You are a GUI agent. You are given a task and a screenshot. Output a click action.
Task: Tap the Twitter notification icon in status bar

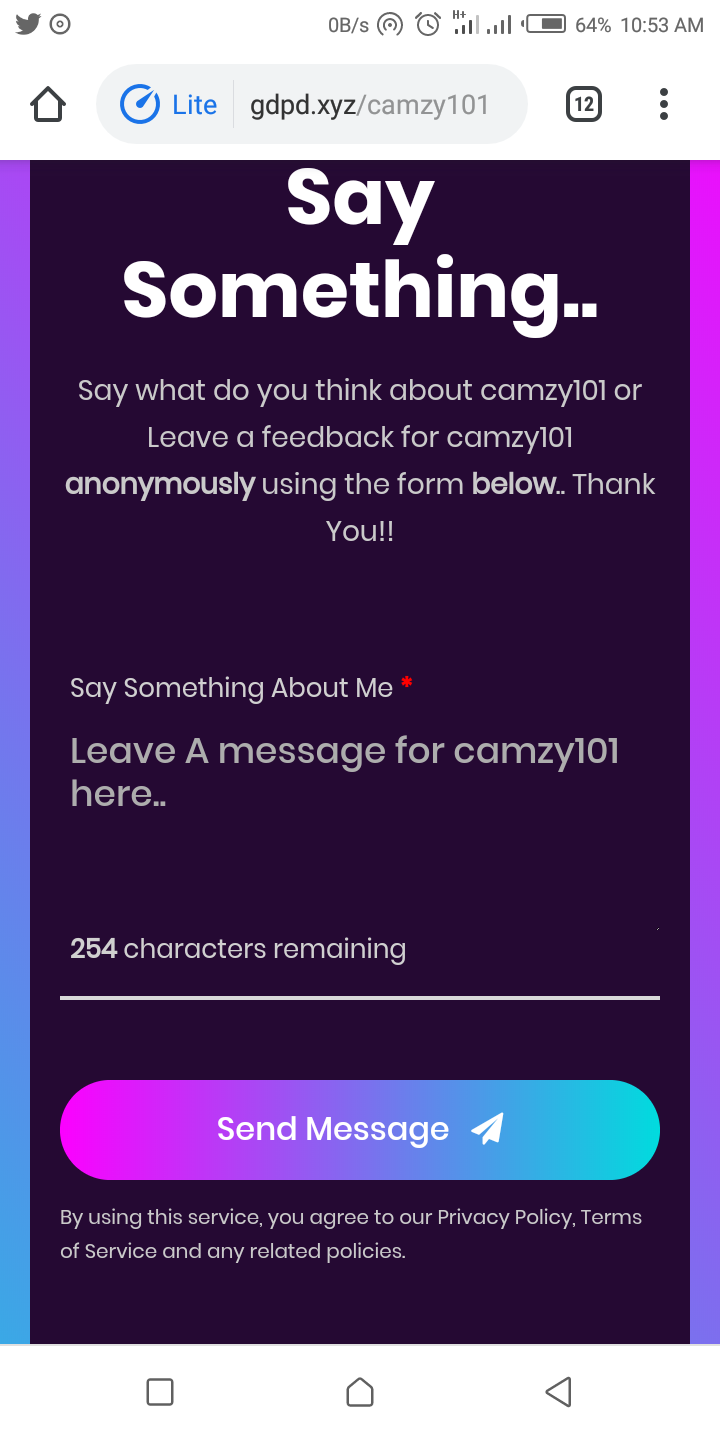point(28,25)
